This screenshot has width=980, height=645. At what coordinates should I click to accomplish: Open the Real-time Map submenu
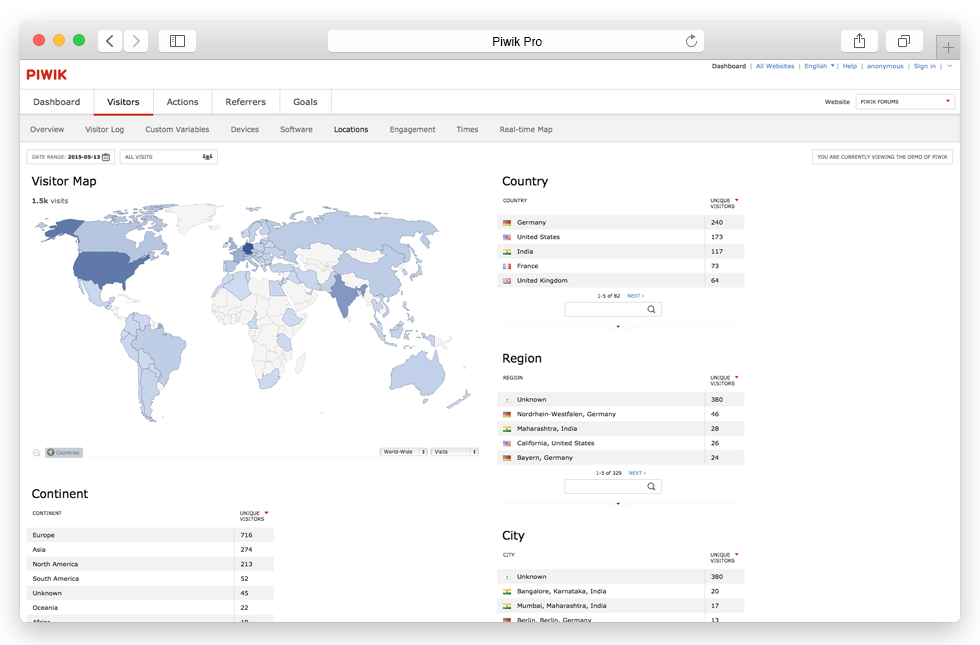[526, 129]
